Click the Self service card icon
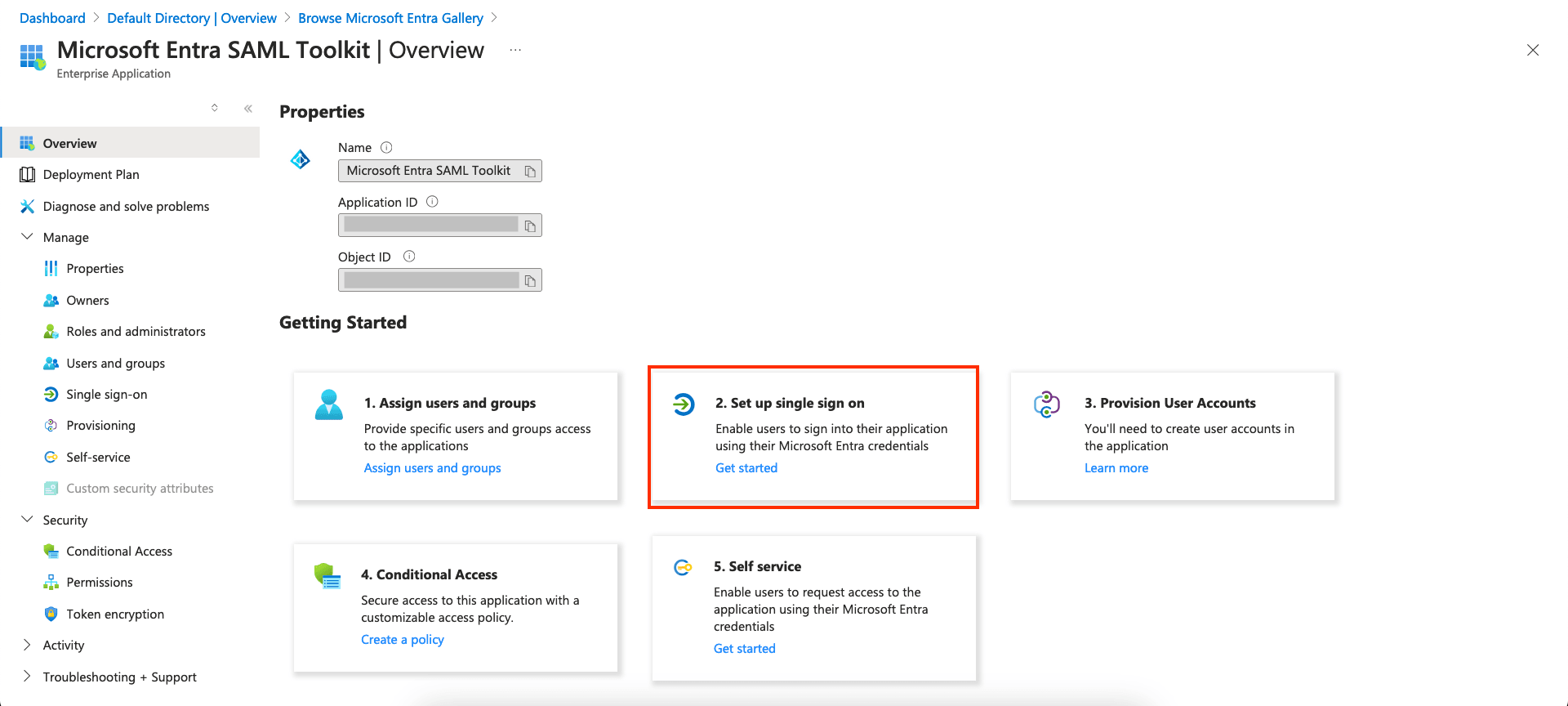 tap(683, 567)
